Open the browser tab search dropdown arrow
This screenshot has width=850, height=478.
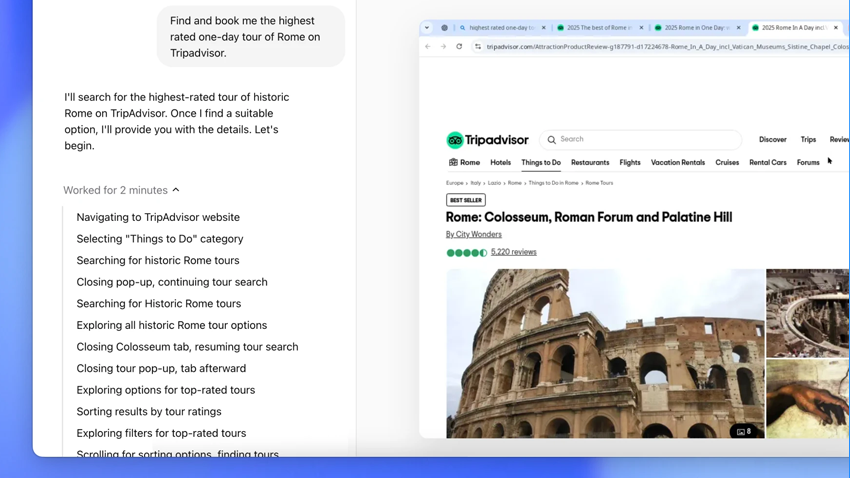pos(427,28)
